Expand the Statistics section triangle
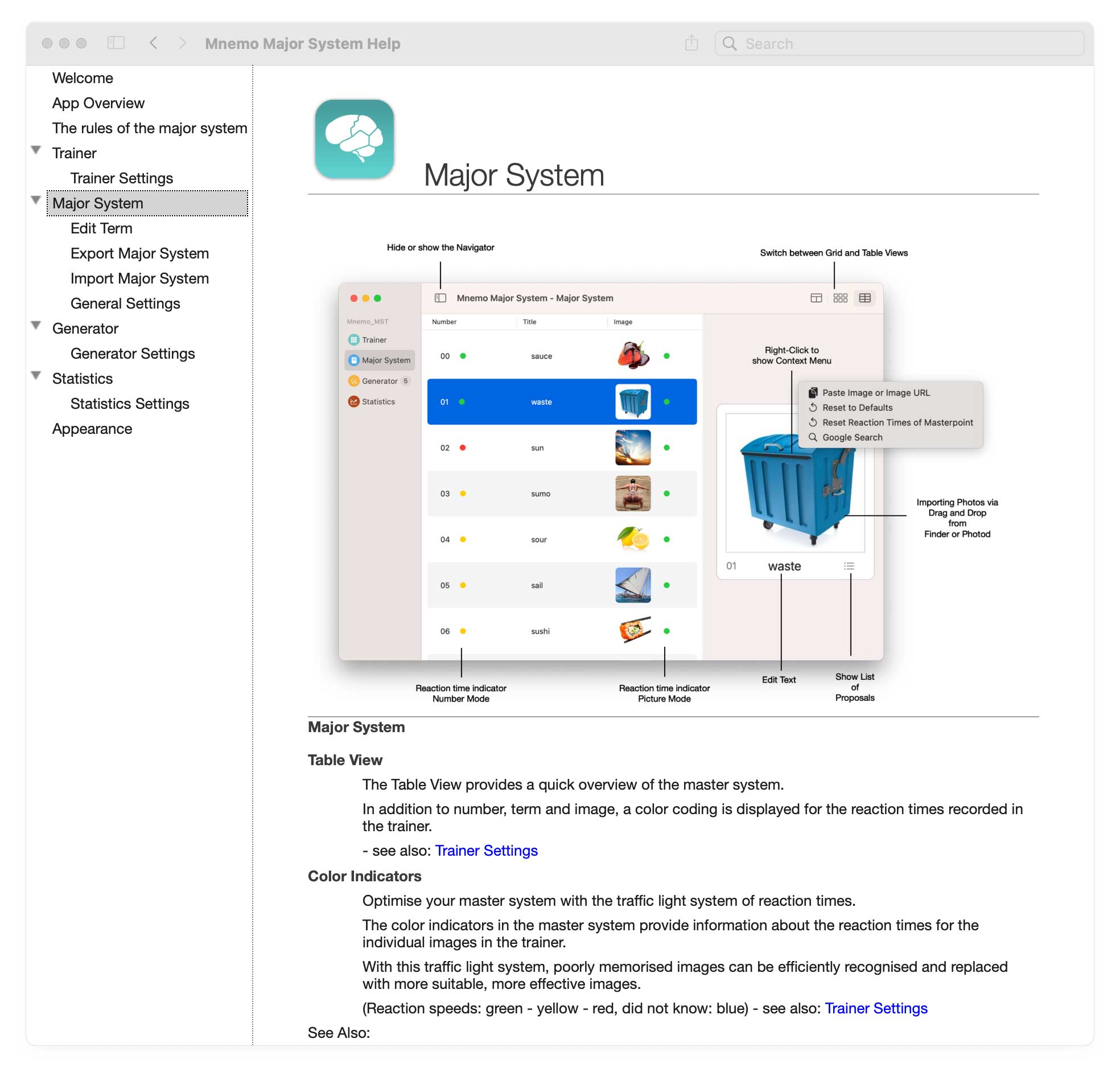 coord(36,376)
